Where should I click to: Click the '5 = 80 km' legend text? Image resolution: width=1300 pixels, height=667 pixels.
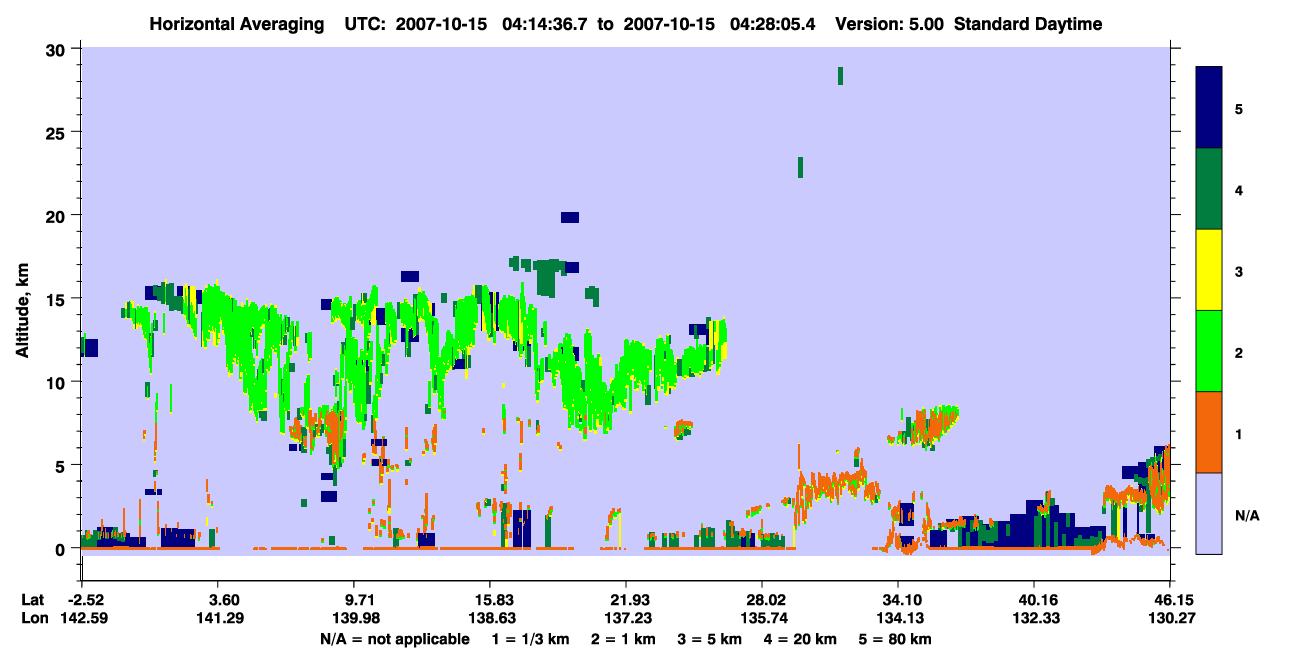(896, 638)
